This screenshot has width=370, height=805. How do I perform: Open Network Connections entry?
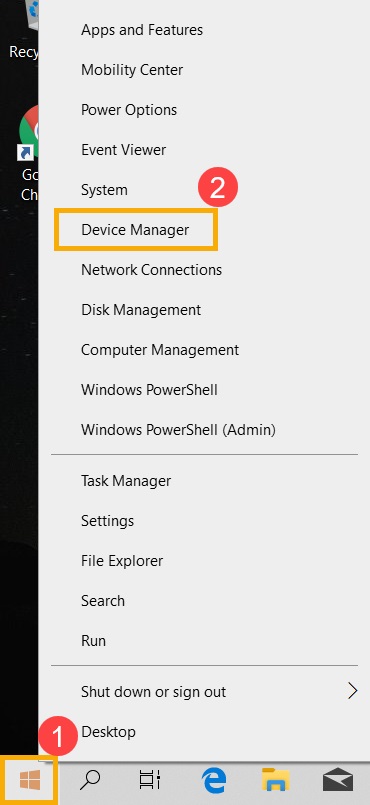[x=151, y=270]
